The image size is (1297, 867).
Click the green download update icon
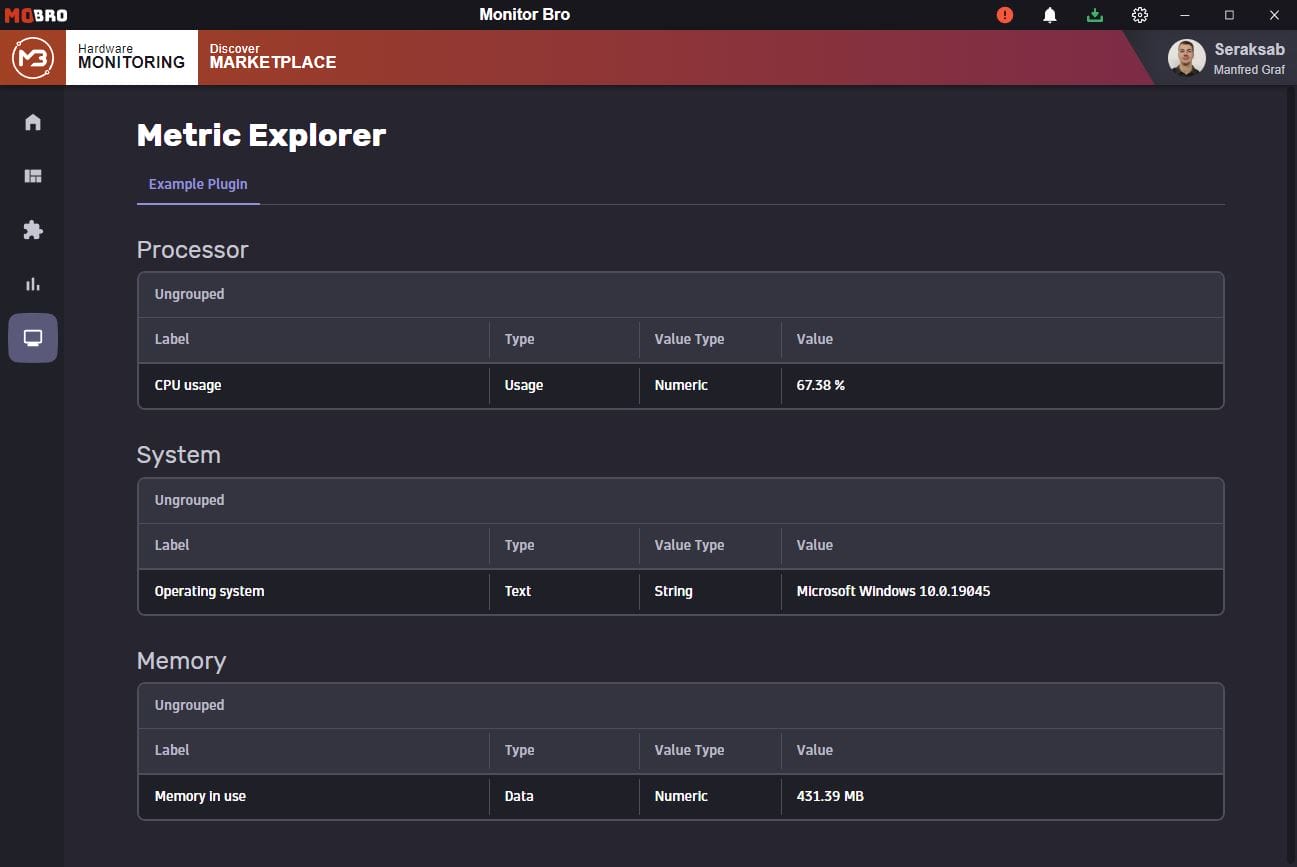click(x=1095, y=15)
